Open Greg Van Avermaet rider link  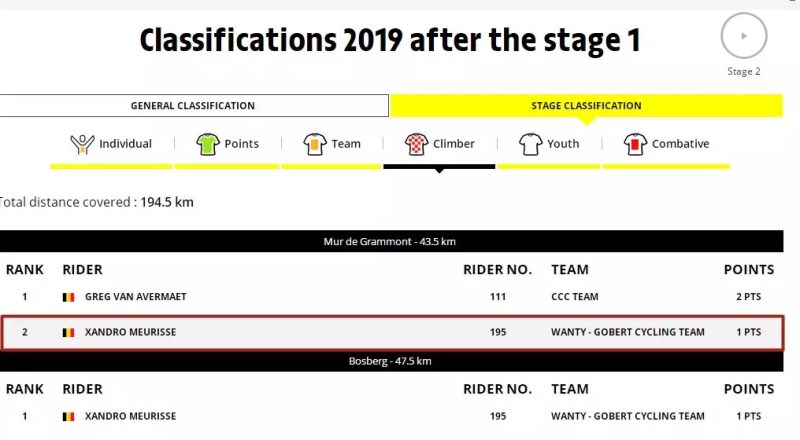pos(136,297)
